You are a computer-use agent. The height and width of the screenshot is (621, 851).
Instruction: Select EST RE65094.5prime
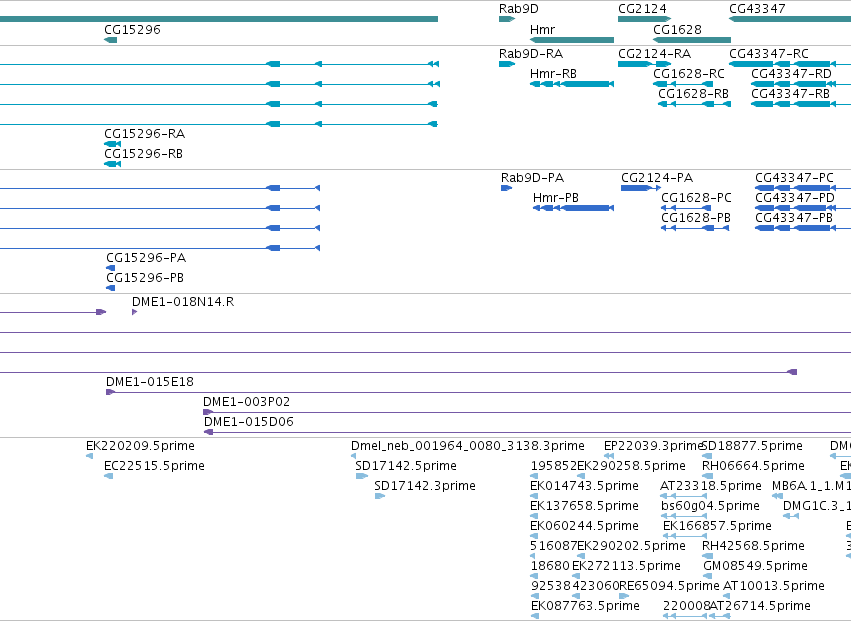click(x=669, y=587)
